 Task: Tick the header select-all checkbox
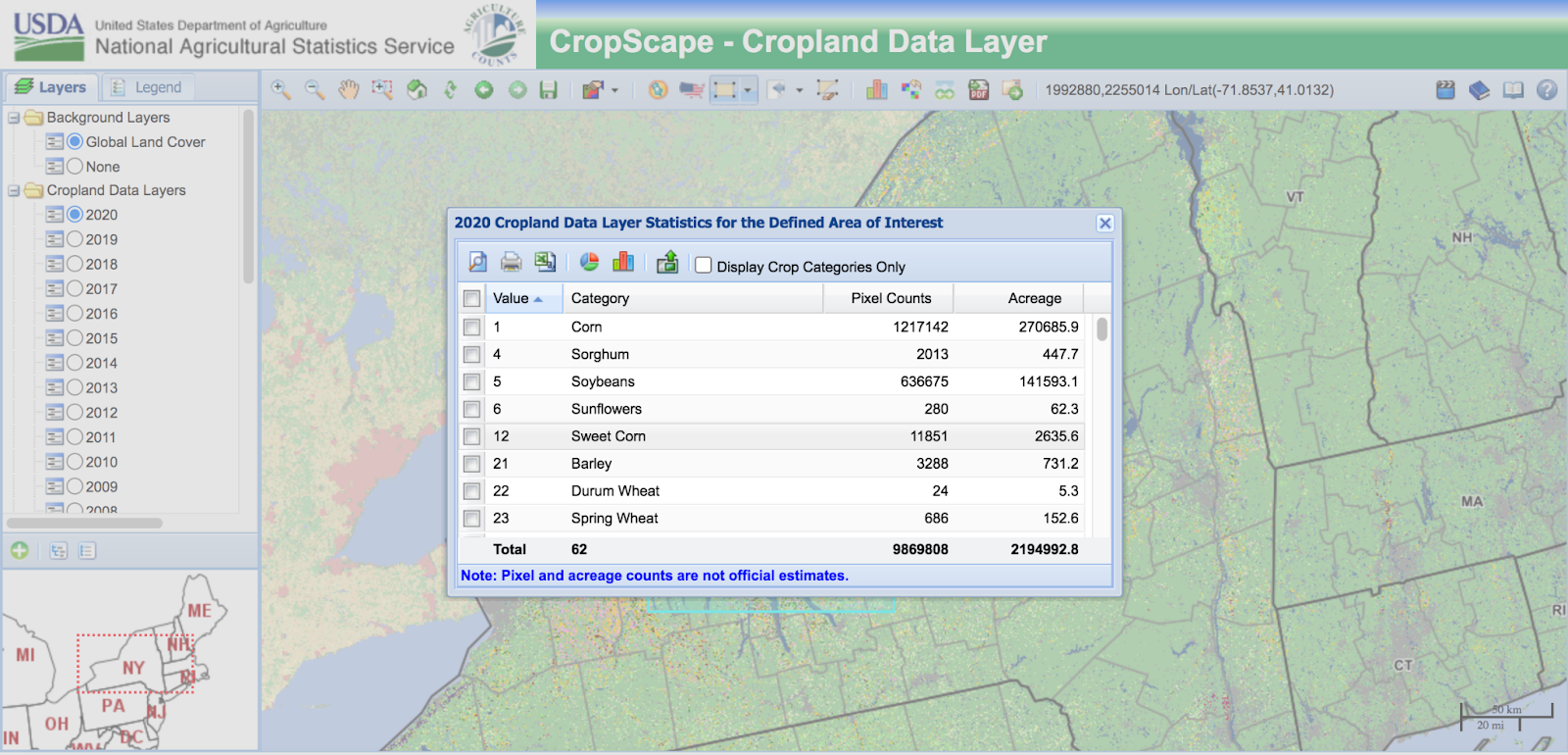coord(472,298)
